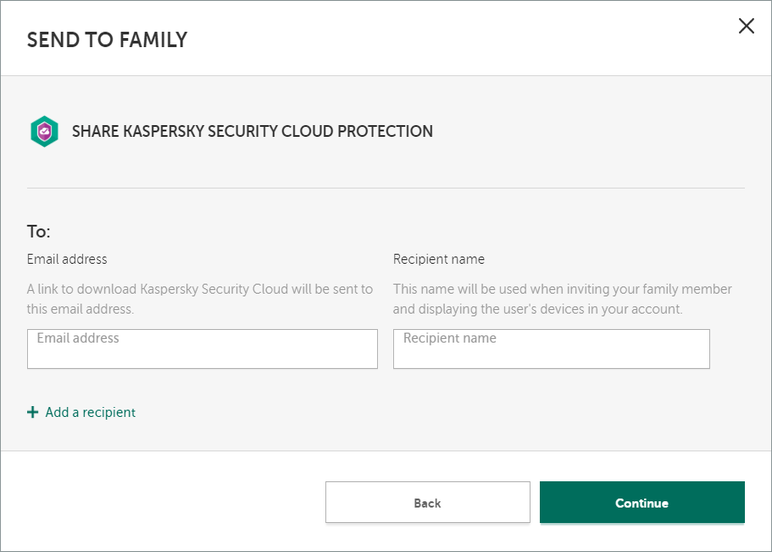Click the Share Kaspersky Security Cloud Protection heading
This screenshot has width=772, height=552.
(252, 131)
